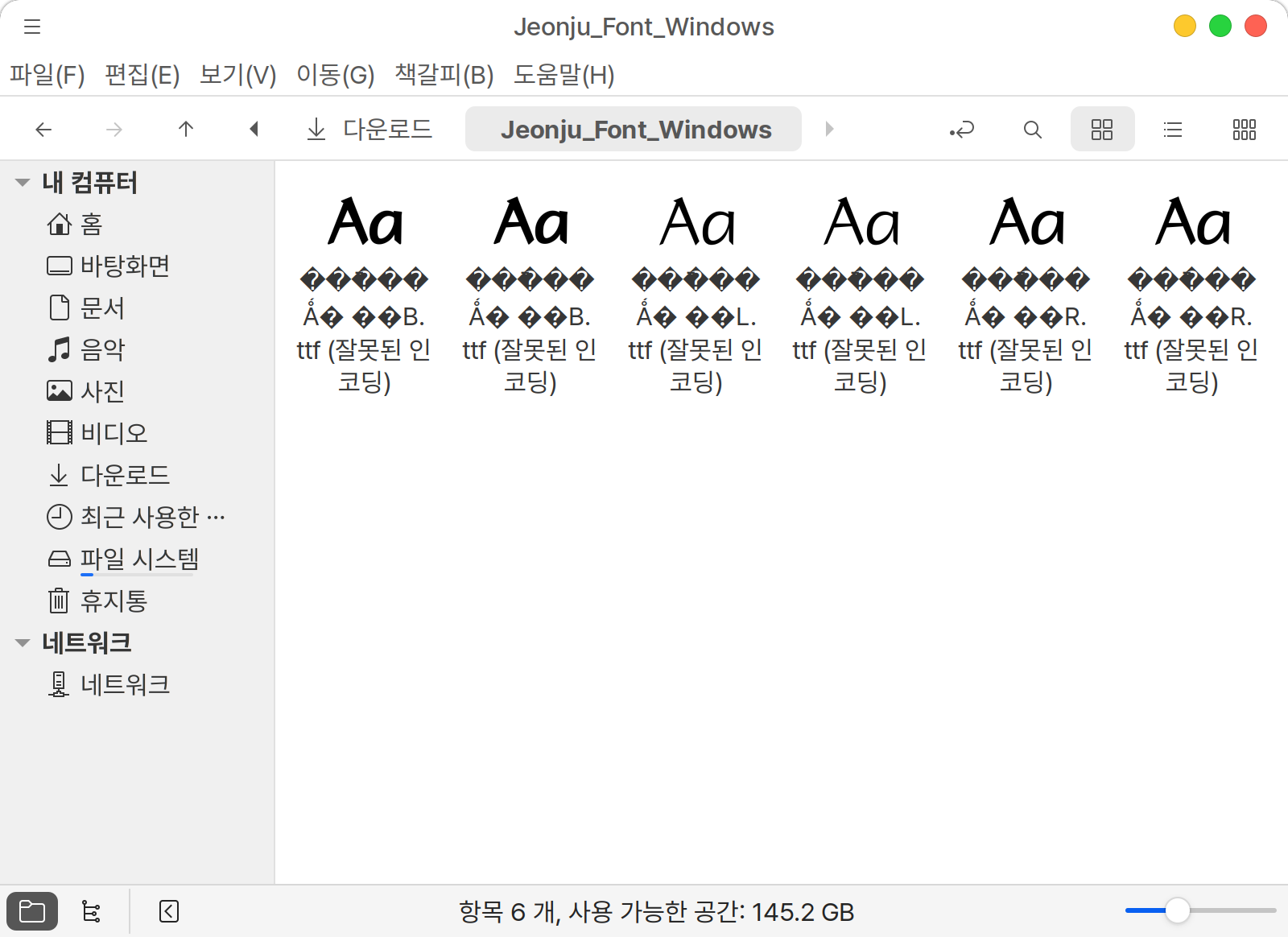Switch to list view mode
The image size is (1288, 937).
[x=1173, y=129]
